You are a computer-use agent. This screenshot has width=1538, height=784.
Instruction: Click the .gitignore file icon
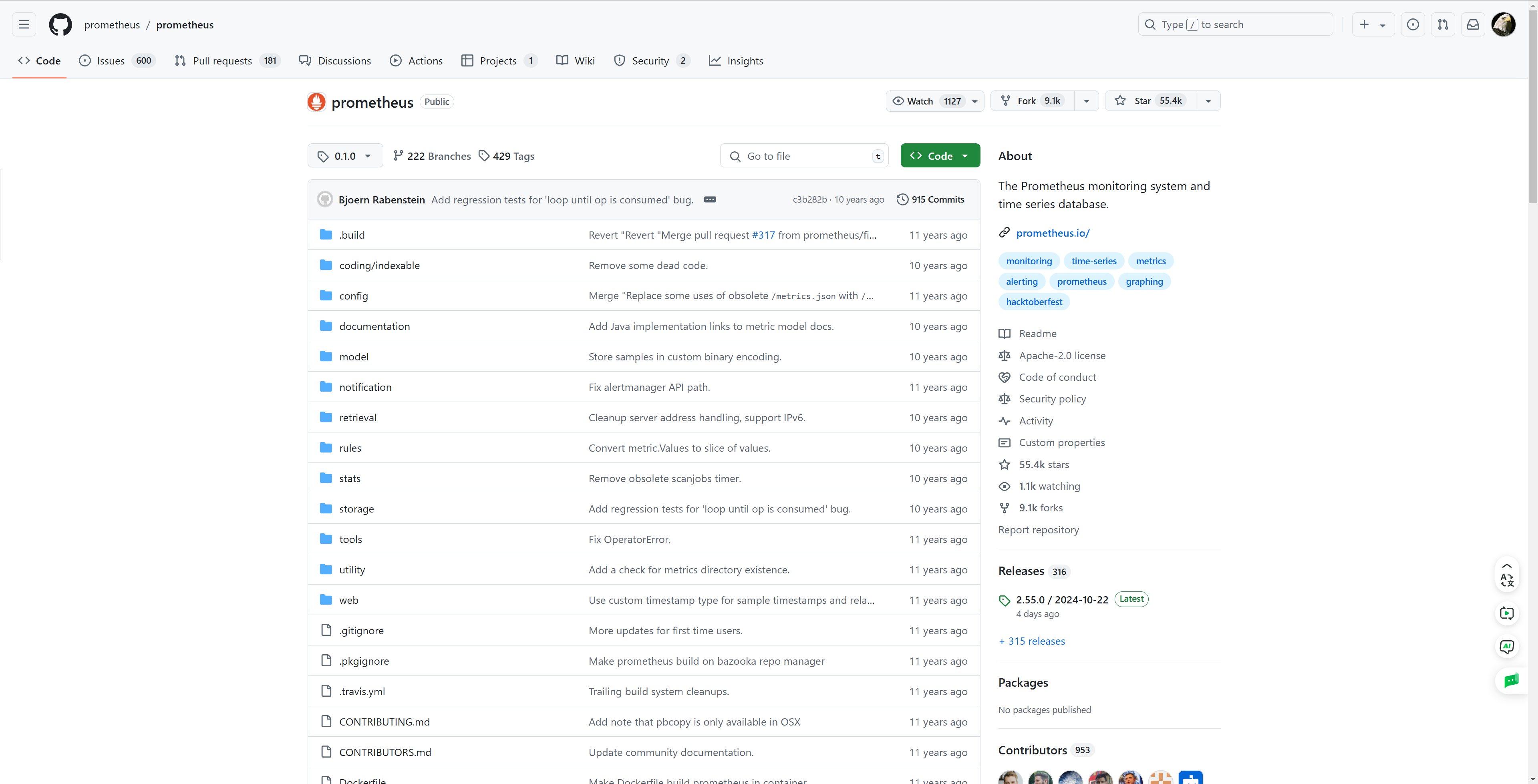tap(326, 630)
